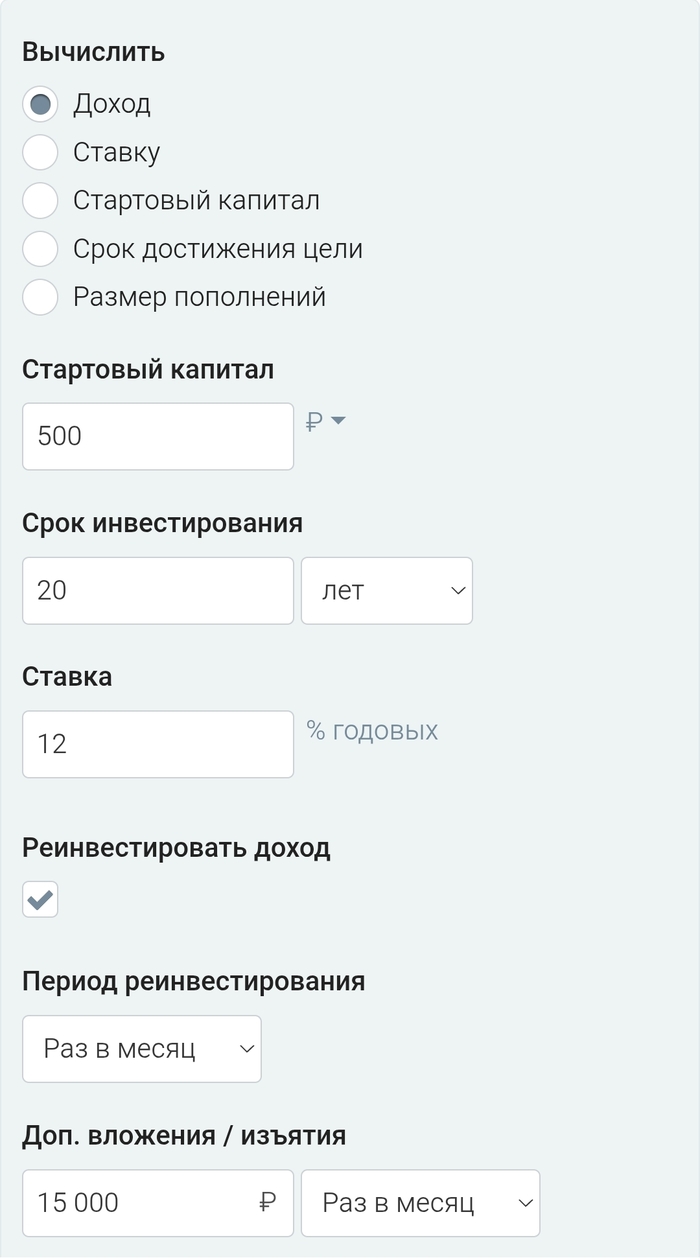
Task: Click the Размер пополнений label text
Action: coord(199,297)
